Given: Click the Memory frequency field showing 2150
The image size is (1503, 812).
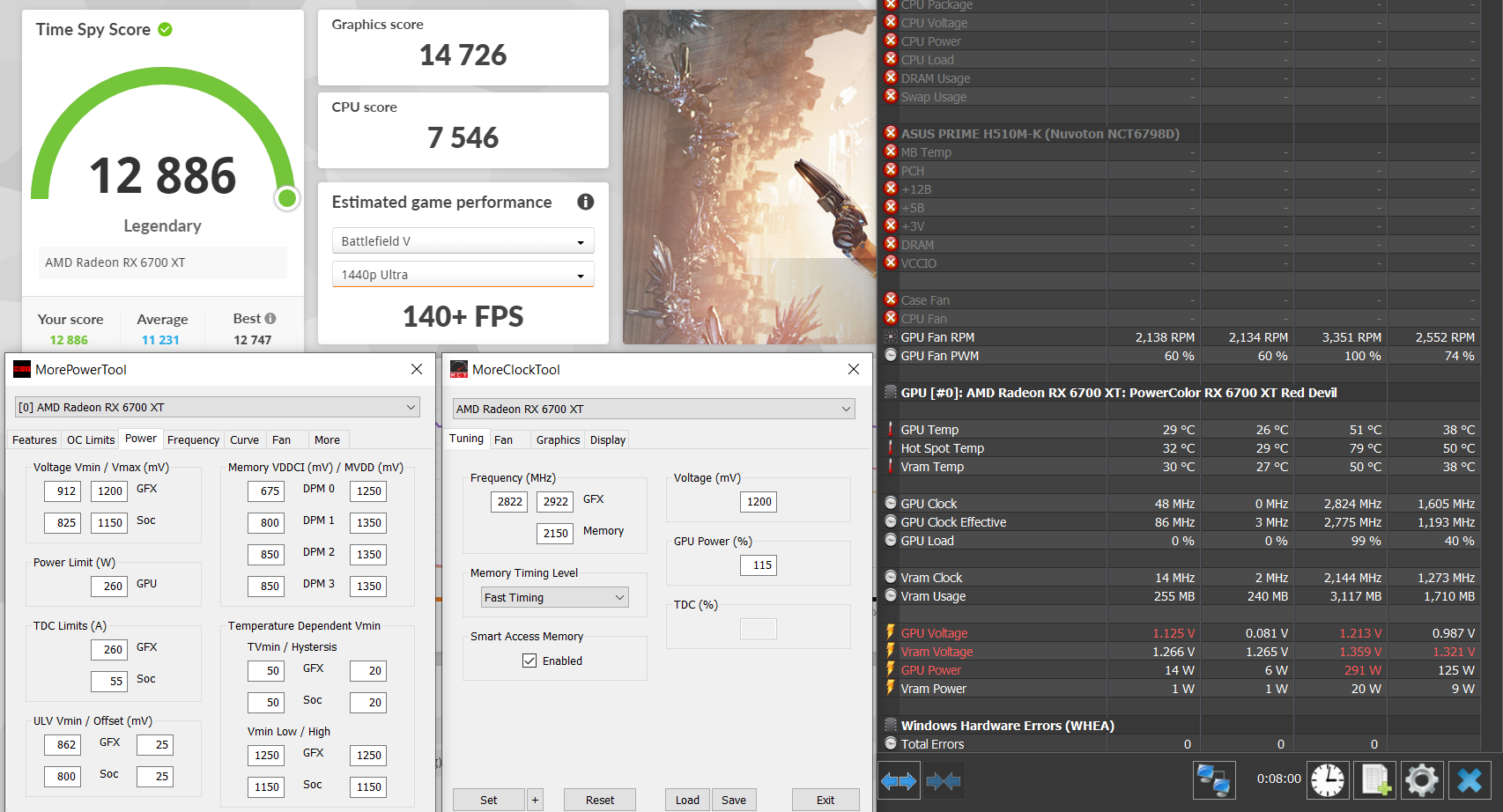Looking at the screenshot, I should tap(555, 533).
